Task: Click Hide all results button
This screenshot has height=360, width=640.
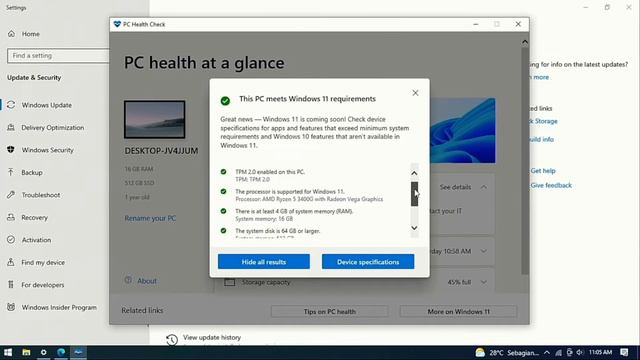Action: 264,262
